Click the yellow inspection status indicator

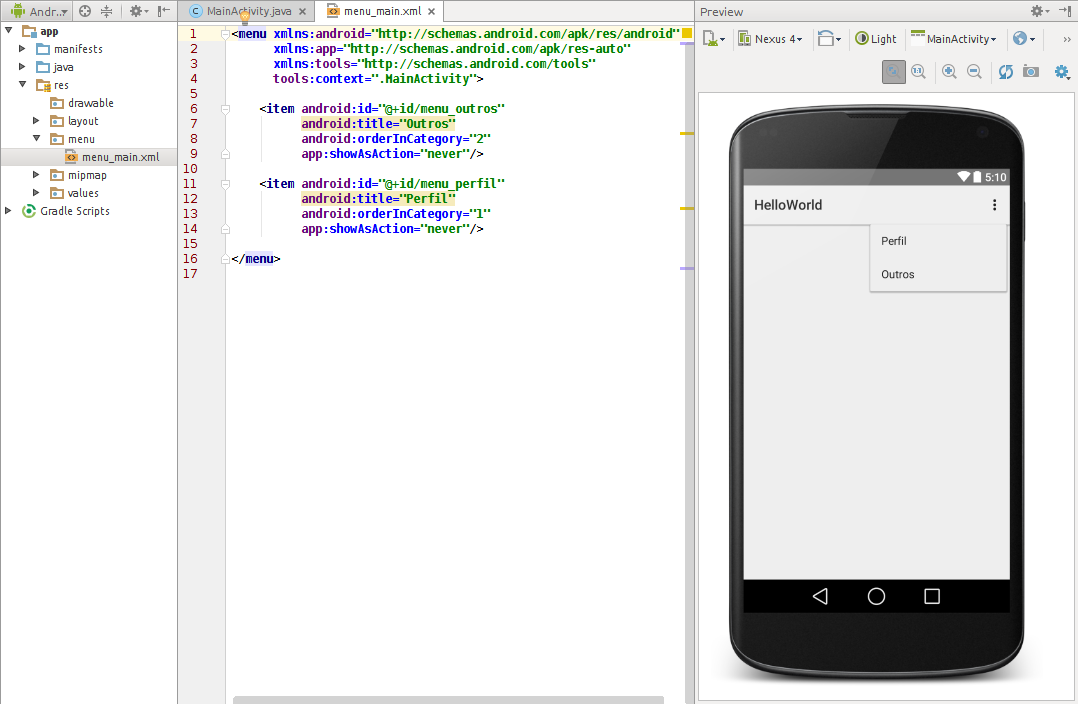pos(687,33)
